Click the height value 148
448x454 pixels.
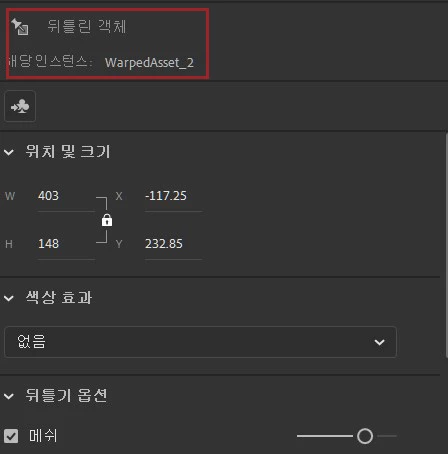pyautogui.click(x=48, y=244)
